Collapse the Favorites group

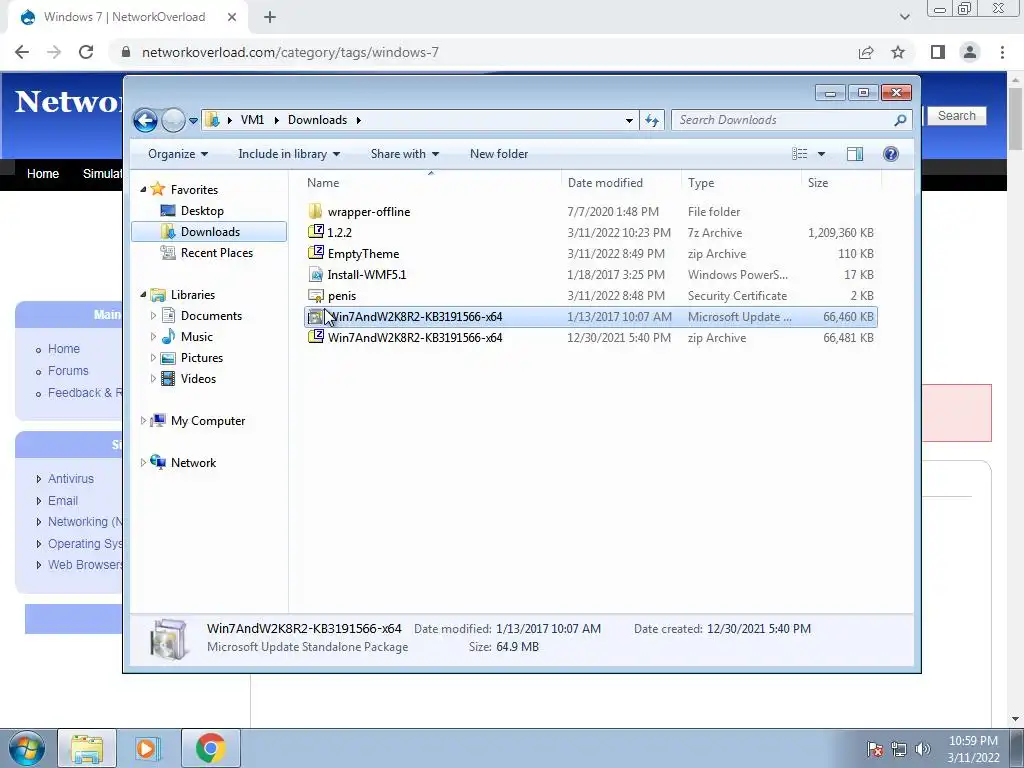pos(143,189)
